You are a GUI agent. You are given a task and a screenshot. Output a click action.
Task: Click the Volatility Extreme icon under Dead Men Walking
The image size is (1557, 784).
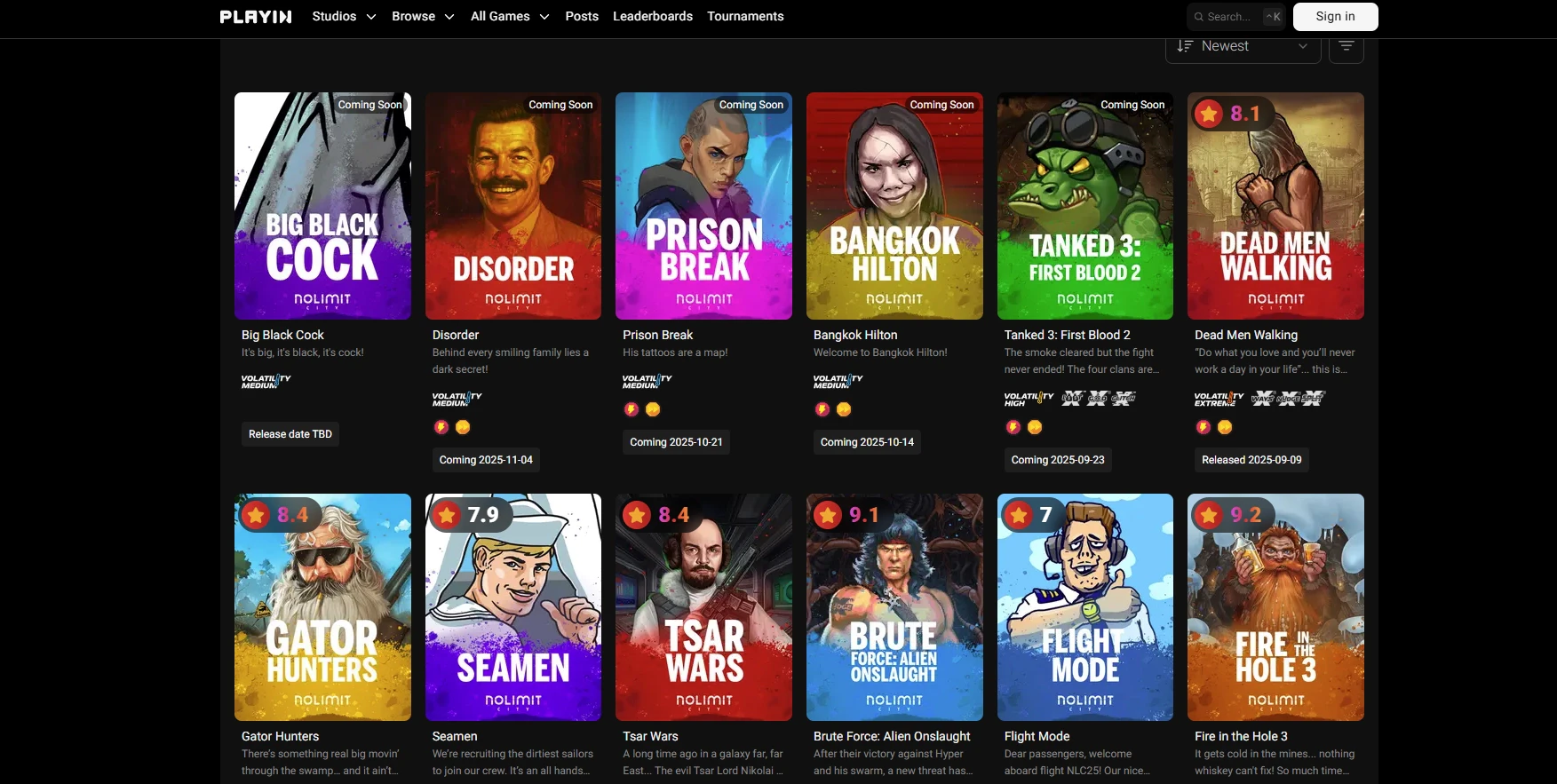tap(1219, 399)
